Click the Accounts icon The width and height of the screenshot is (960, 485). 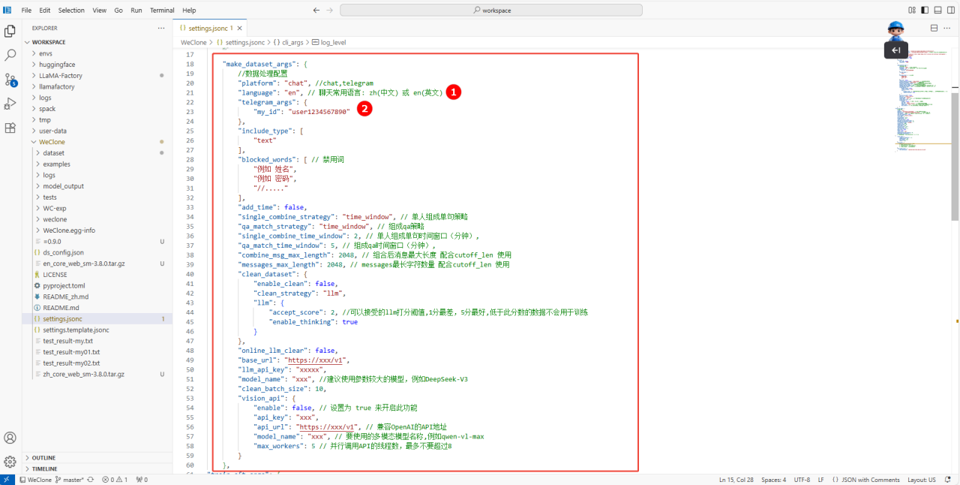[10, 438]
